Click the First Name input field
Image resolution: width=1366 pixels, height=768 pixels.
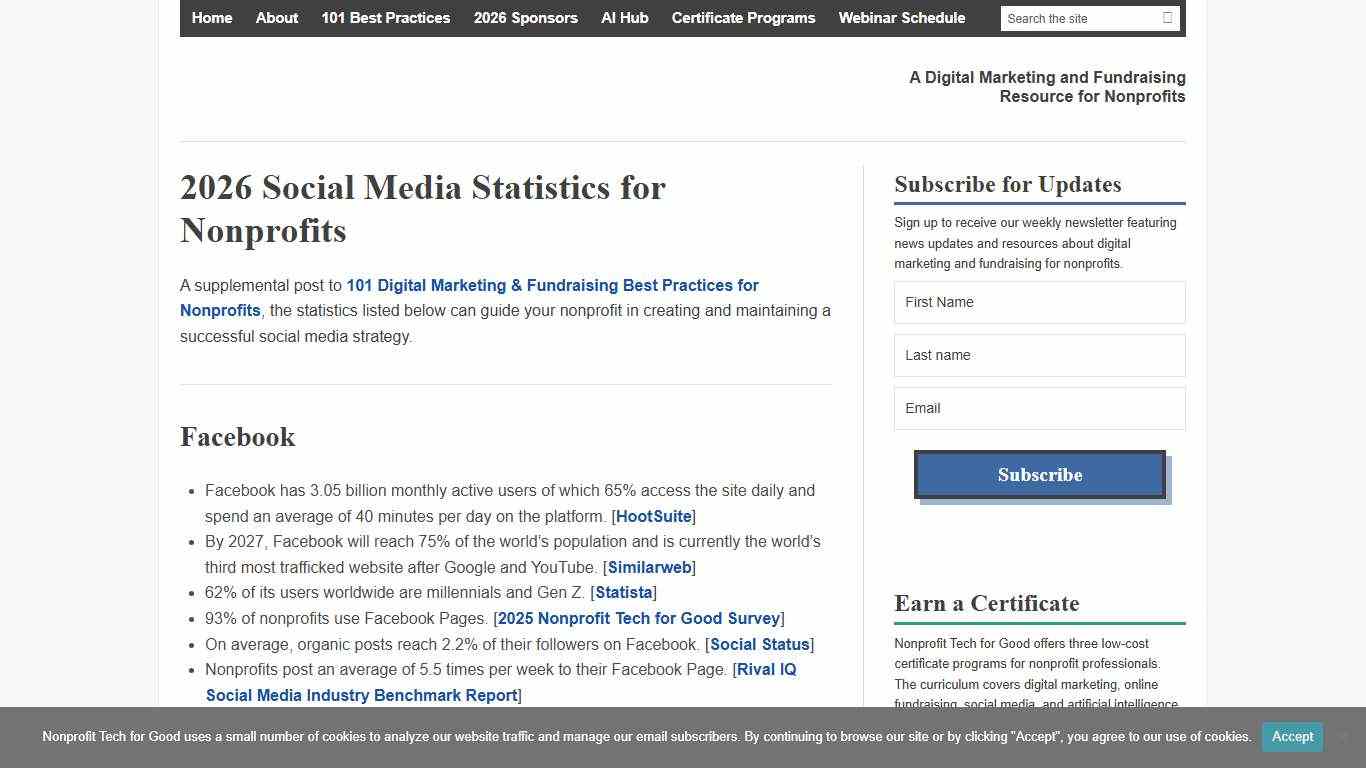(1039, 302)
